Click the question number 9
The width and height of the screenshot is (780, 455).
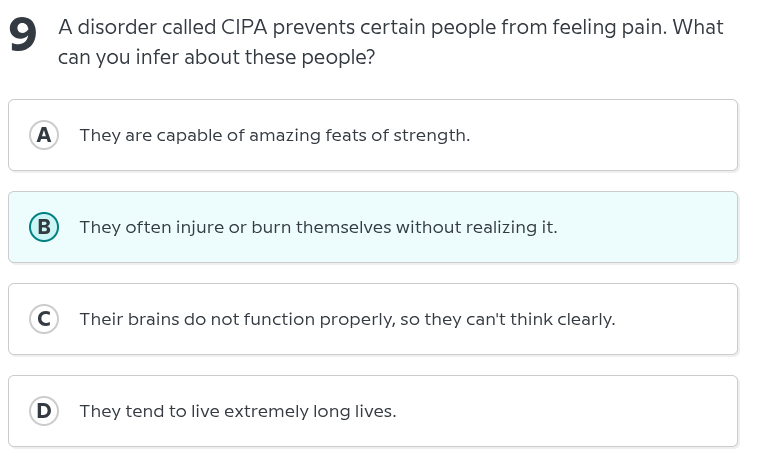coord(22,36)
